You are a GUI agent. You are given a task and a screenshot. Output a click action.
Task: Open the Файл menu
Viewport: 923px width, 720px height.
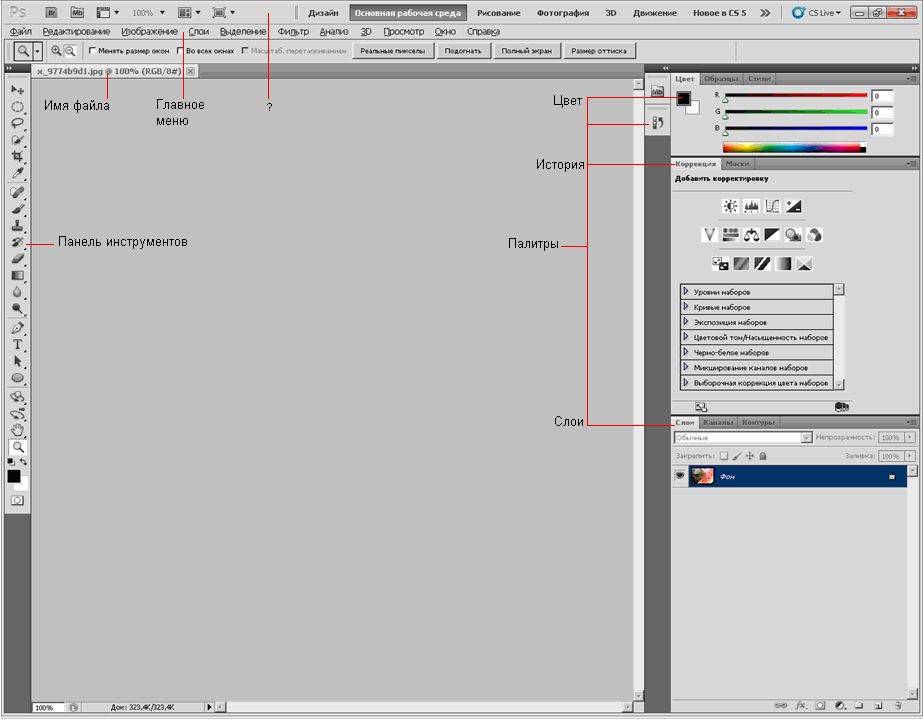pos(21,31)
